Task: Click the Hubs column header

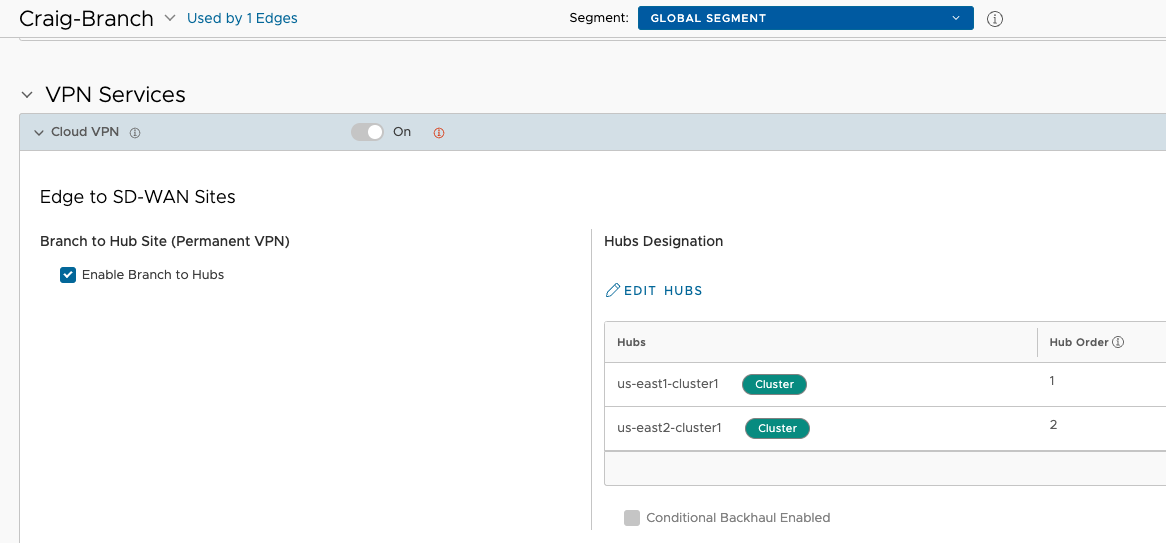Action: pos(821,342)
